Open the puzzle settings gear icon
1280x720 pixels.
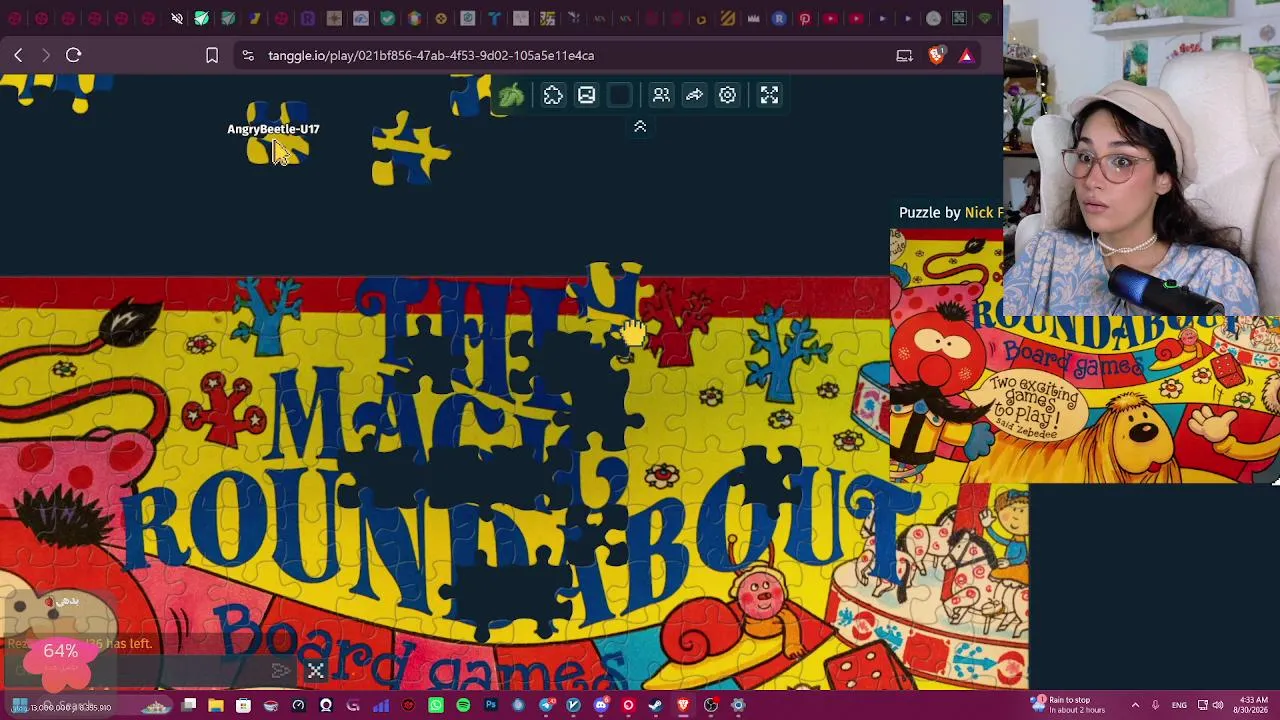(727, 95)
